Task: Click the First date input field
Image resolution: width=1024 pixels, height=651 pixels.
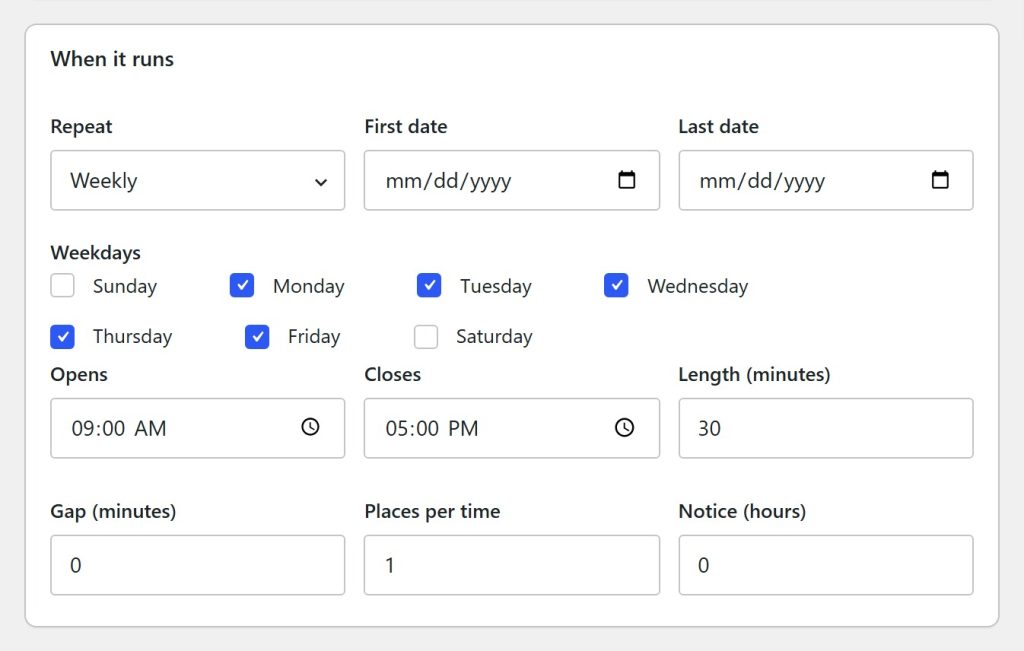Action: pos(512,180)
